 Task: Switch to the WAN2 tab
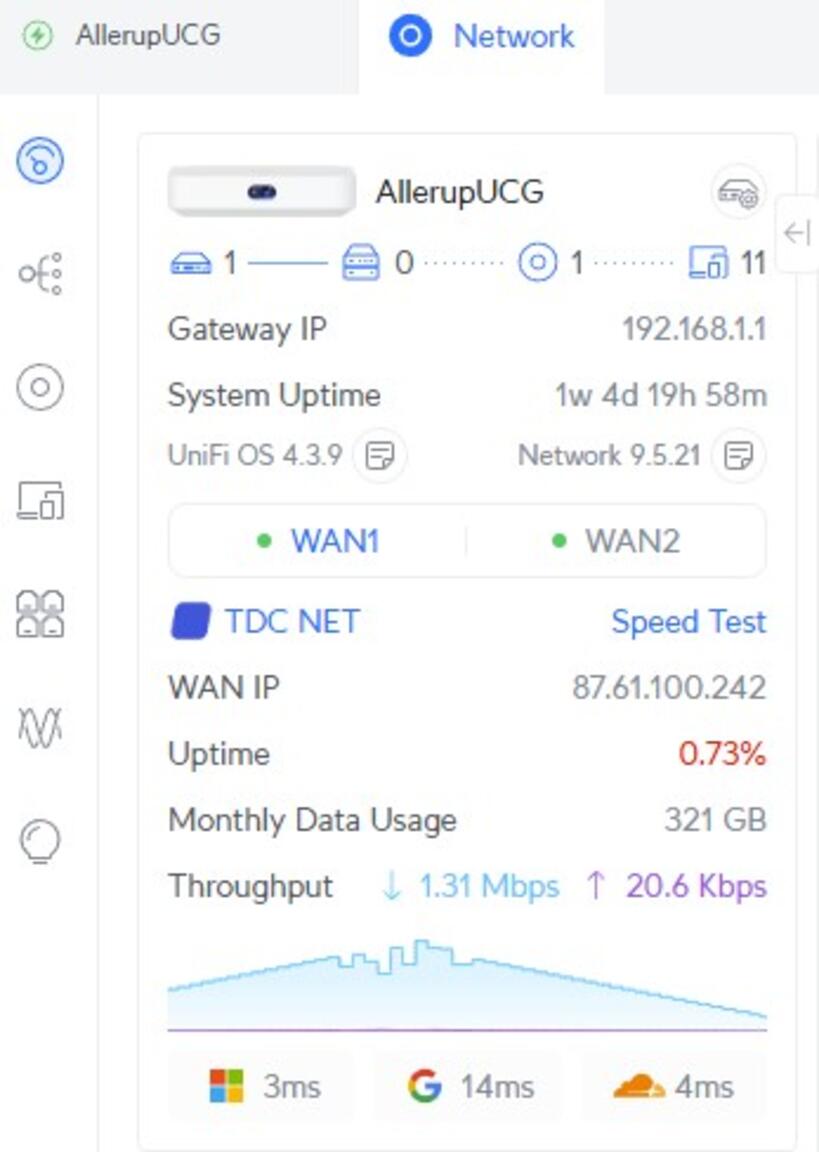click(x=617, y=541)
